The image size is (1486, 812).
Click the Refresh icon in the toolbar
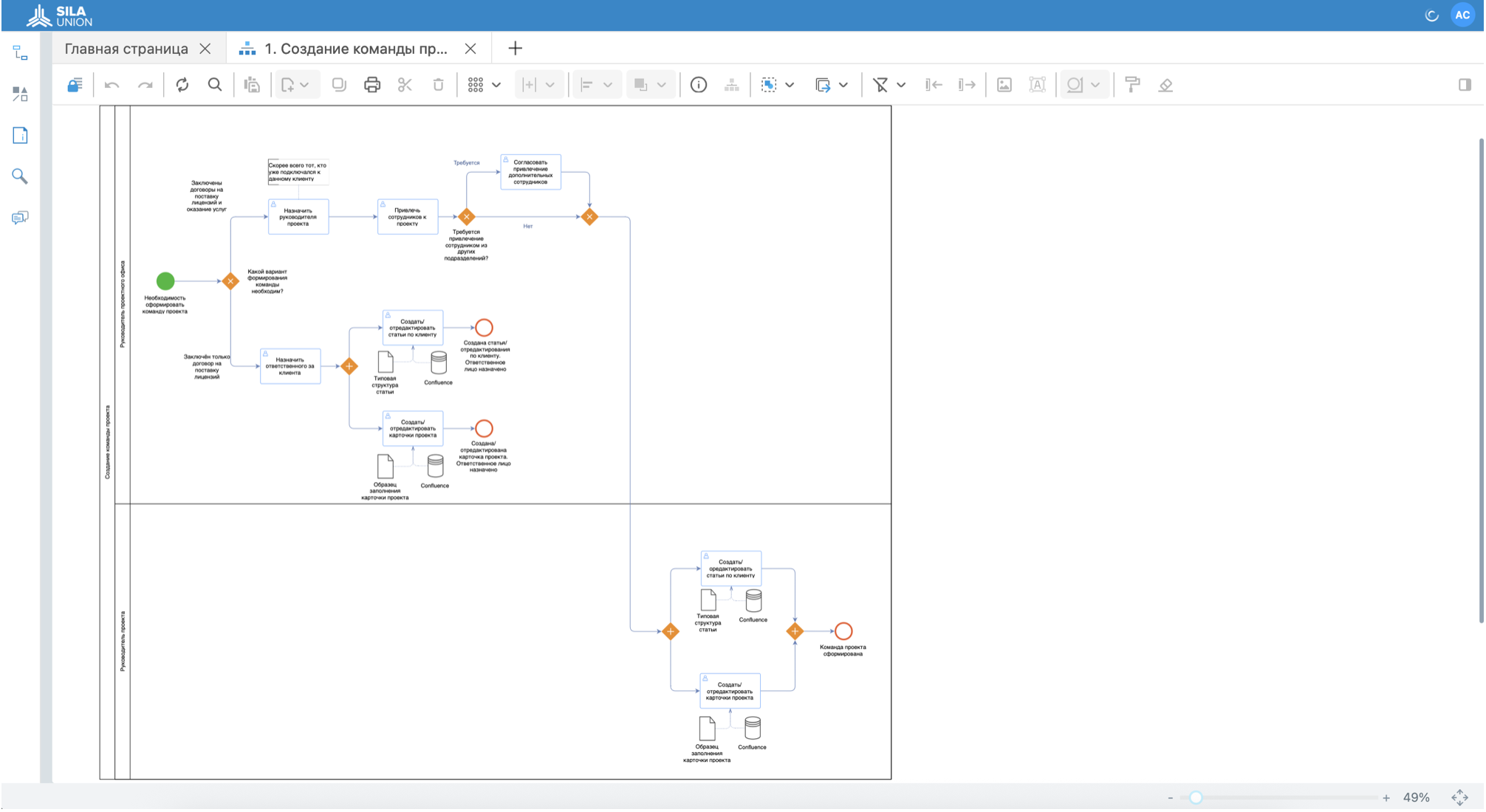182,84
